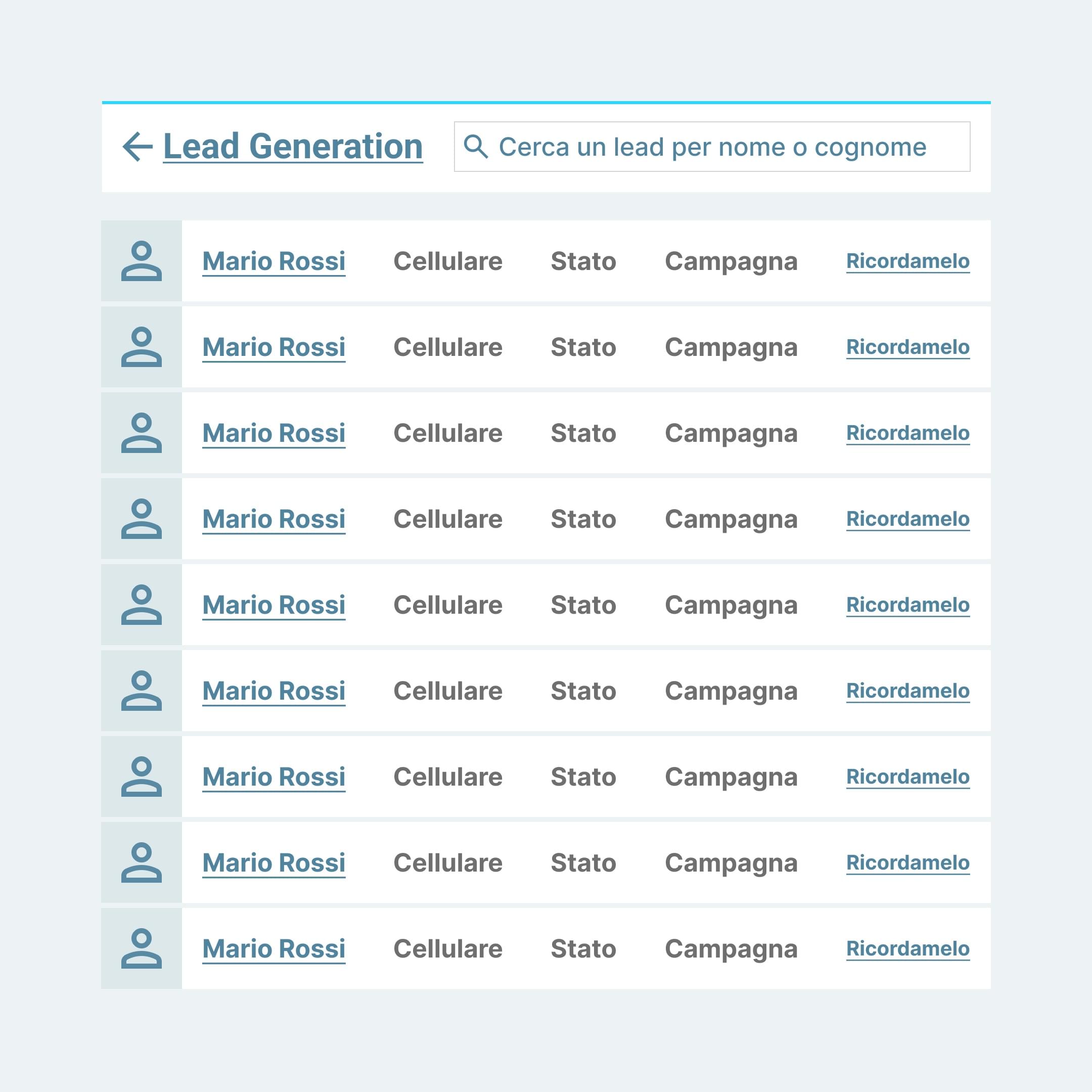This screenshot has height=1092, width=1092.
Task: Open Mario Rossi in the sixth row
Action: pyautogui.click(x=274, y=691)
